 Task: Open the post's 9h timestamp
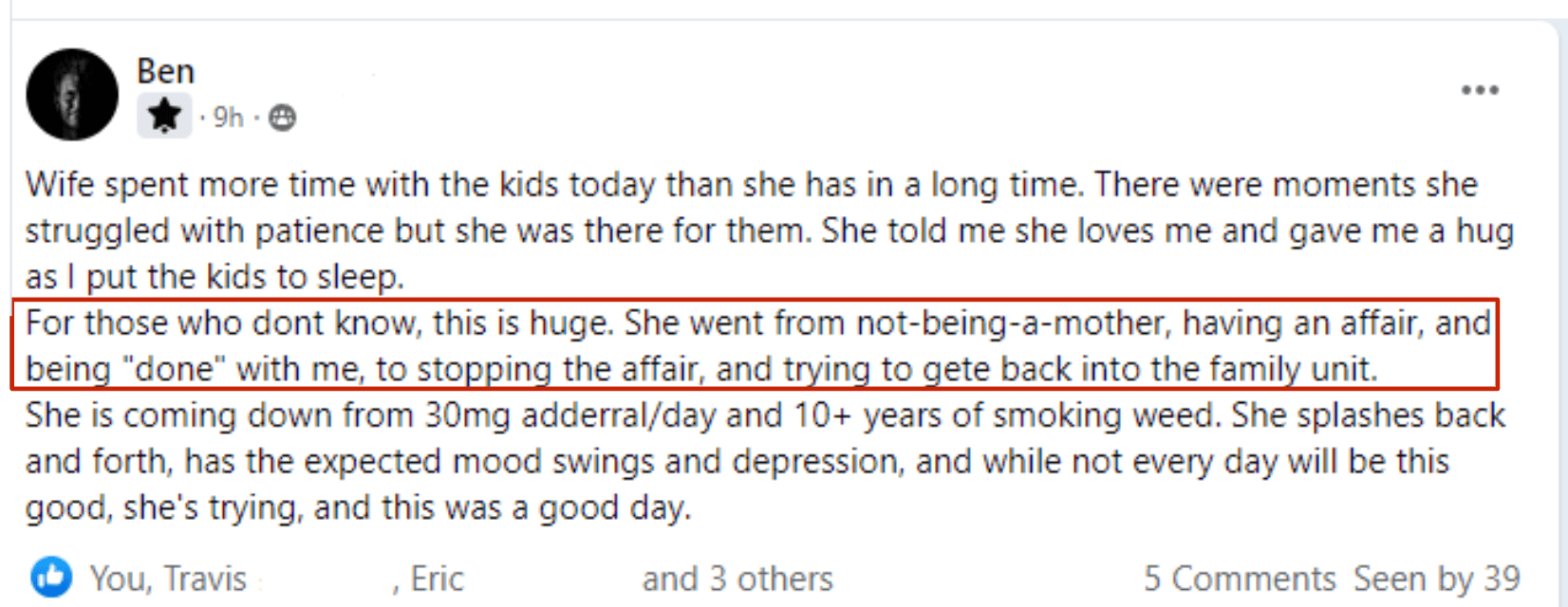(228, 118)
